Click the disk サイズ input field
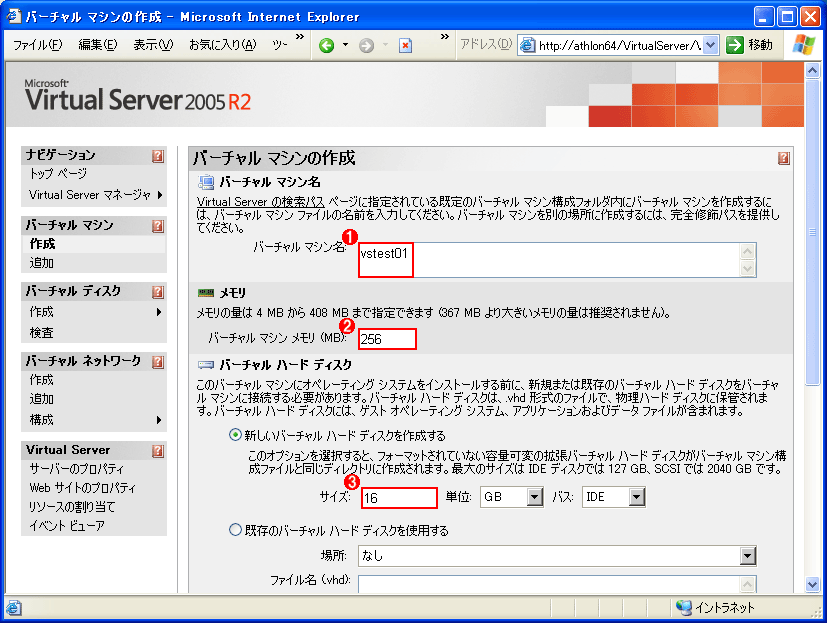 pos(399,497)
